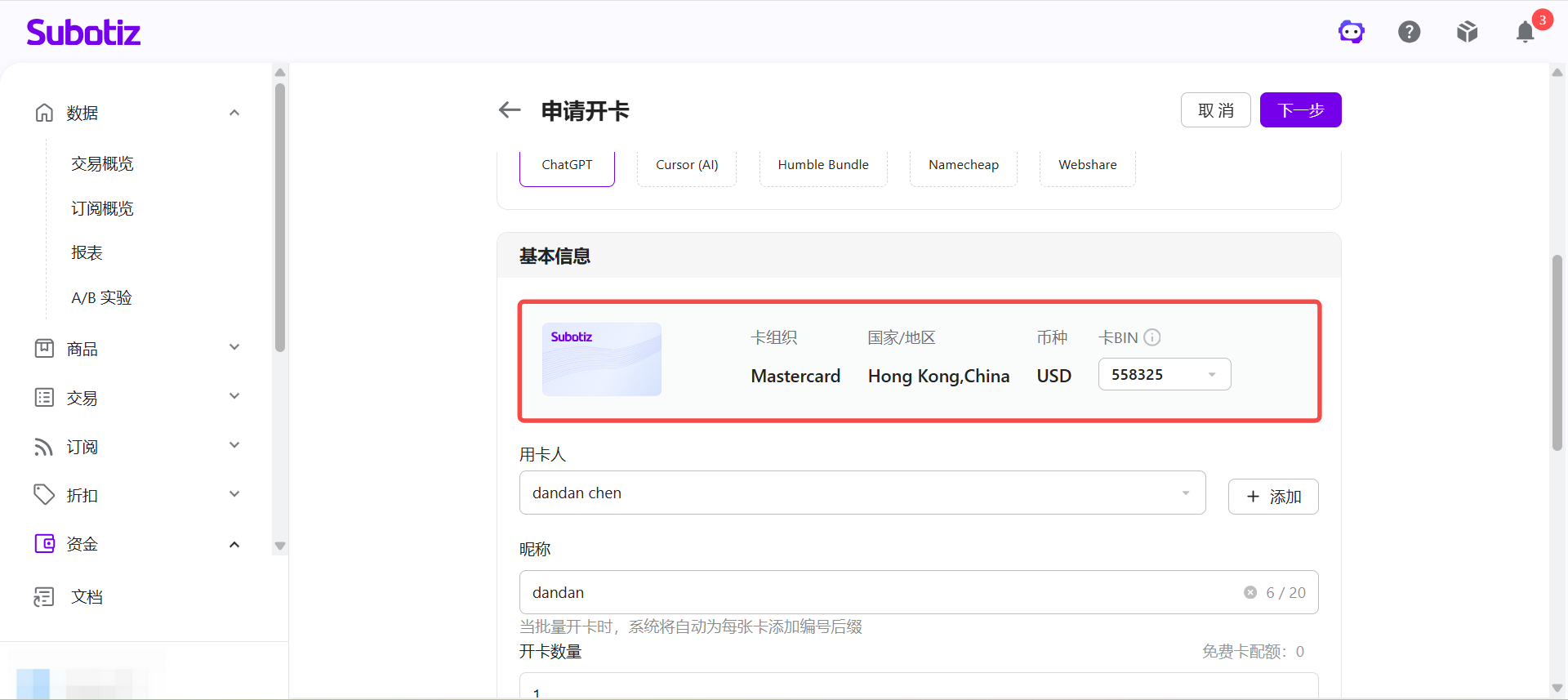Click the 商品 store icon in sidebar

(x=44, y=349)
